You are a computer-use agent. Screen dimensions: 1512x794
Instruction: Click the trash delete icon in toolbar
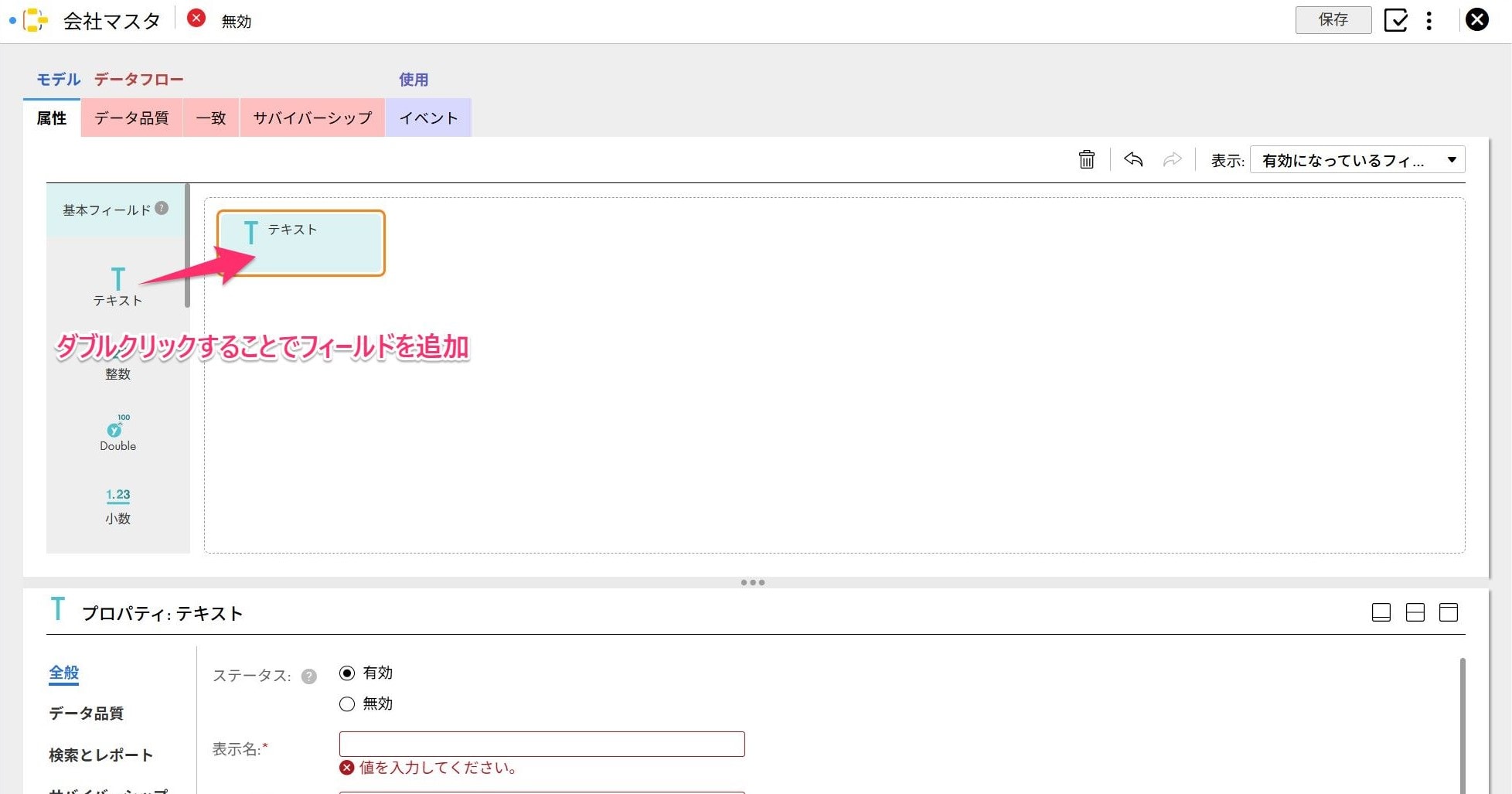(1087, 159)
